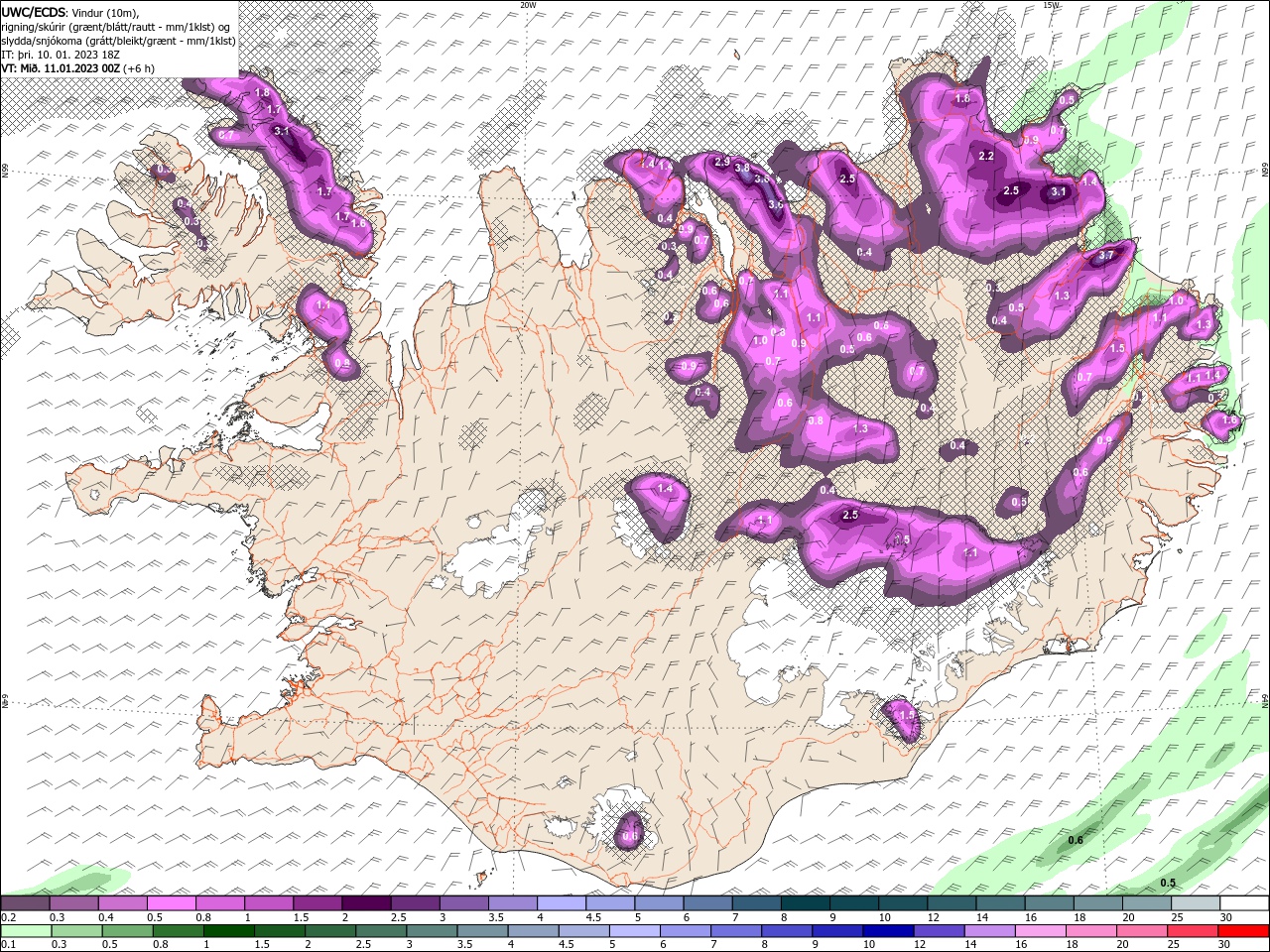1270x952 pixels.
Task: Click the navy blue swatch right of green-scale '10'
Action: click(888, 930)
